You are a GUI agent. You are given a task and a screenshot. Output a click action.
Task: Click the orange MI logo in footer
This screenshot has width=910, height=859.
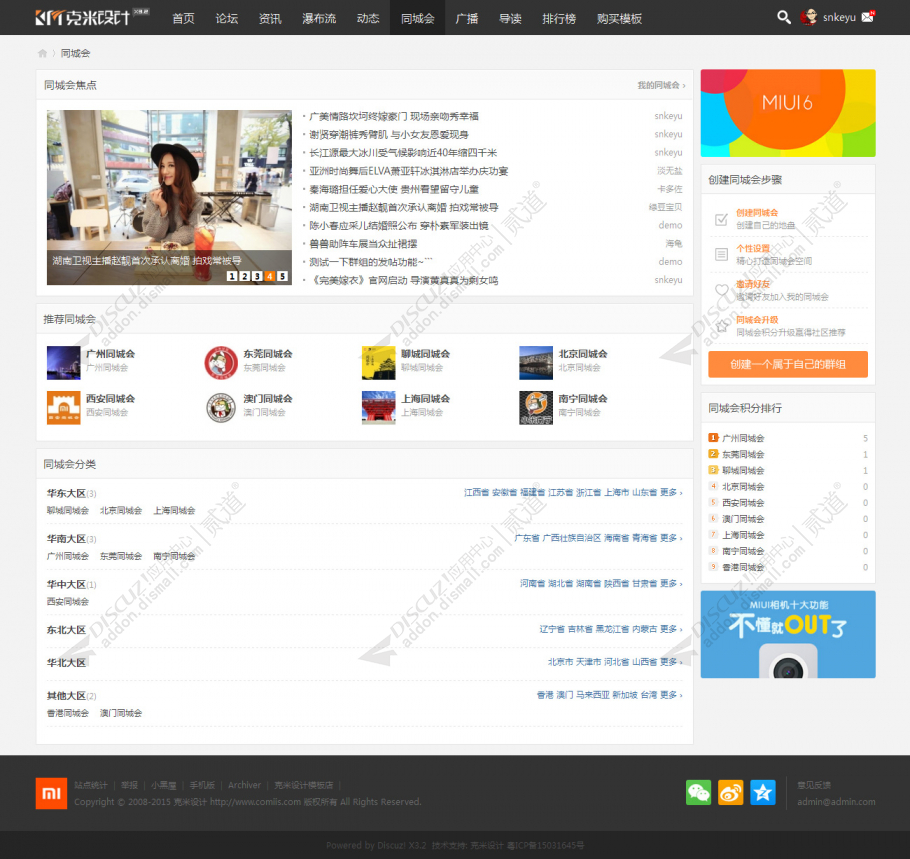51,793
